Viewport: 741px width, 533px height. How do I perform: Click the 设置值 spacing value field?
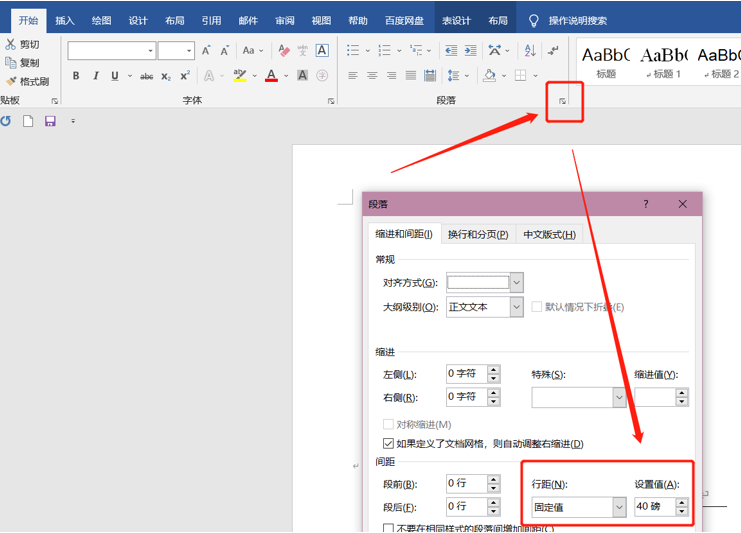(654, 507)
